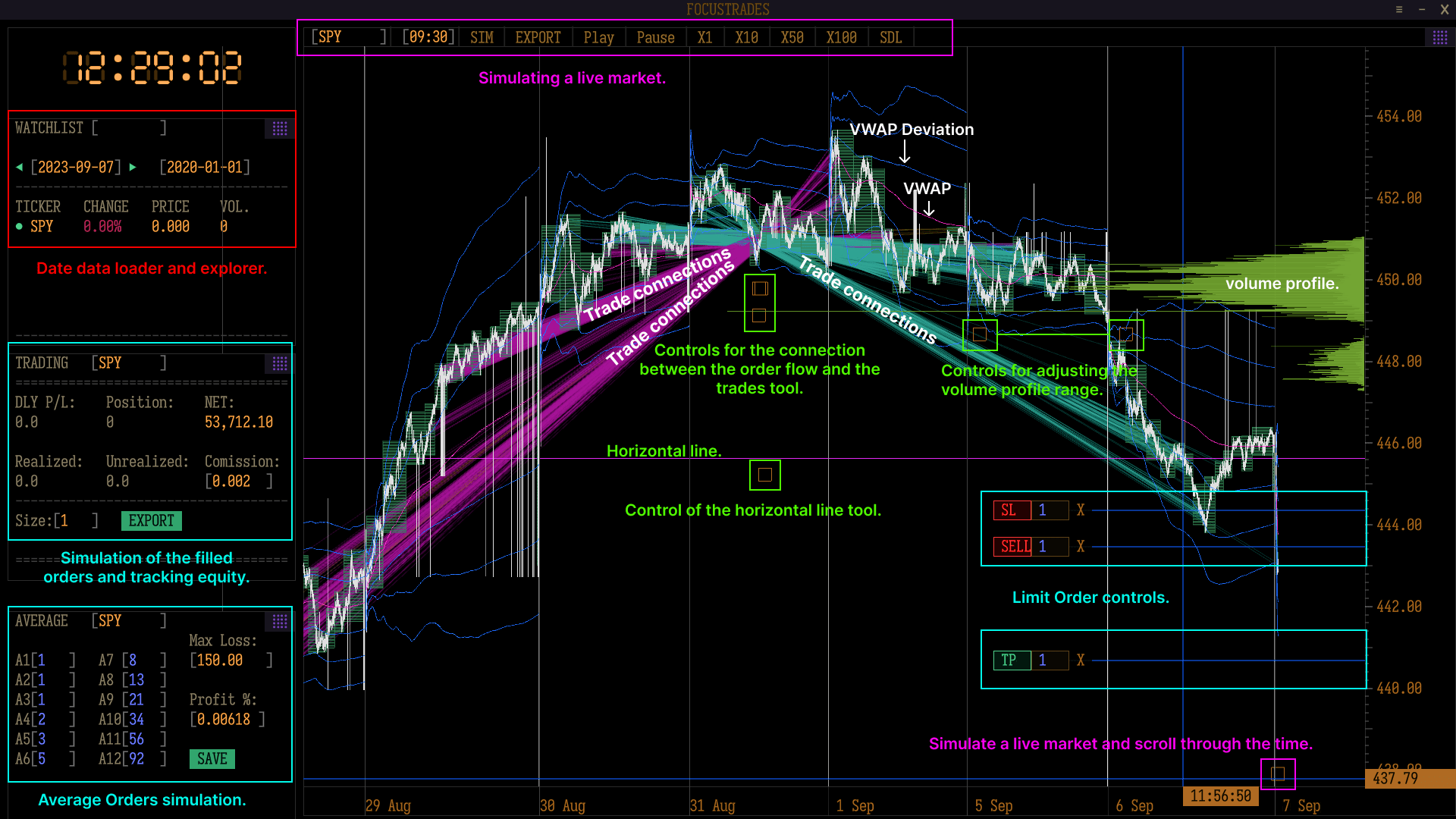Select the horizontal line control square

pyautogui.click(x=764, y=475)
